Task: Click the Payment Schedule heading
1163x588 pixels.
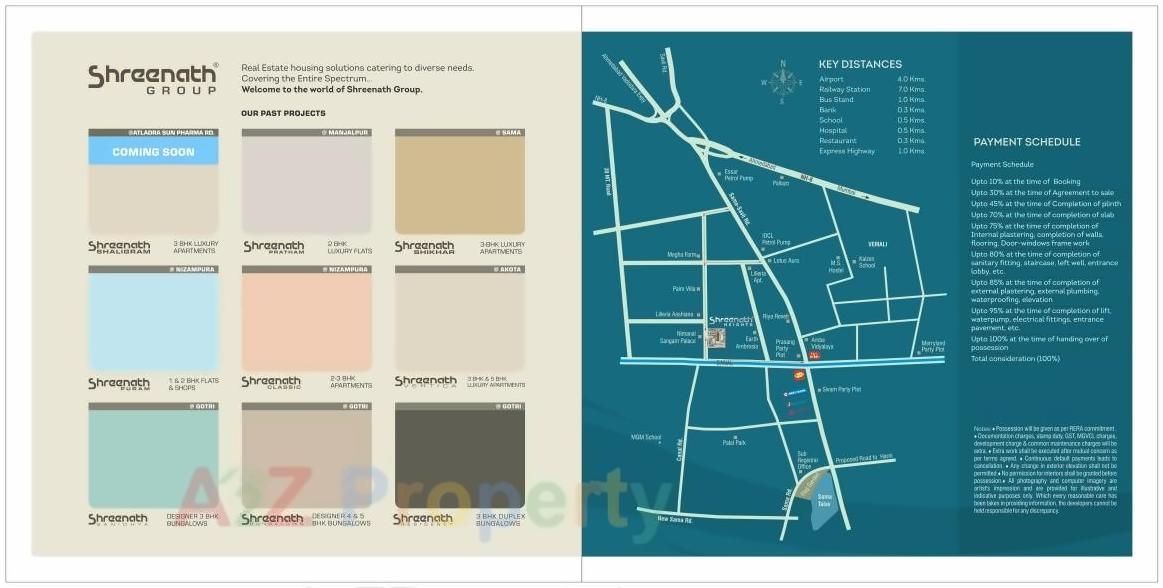Action: click(1026, 142)
